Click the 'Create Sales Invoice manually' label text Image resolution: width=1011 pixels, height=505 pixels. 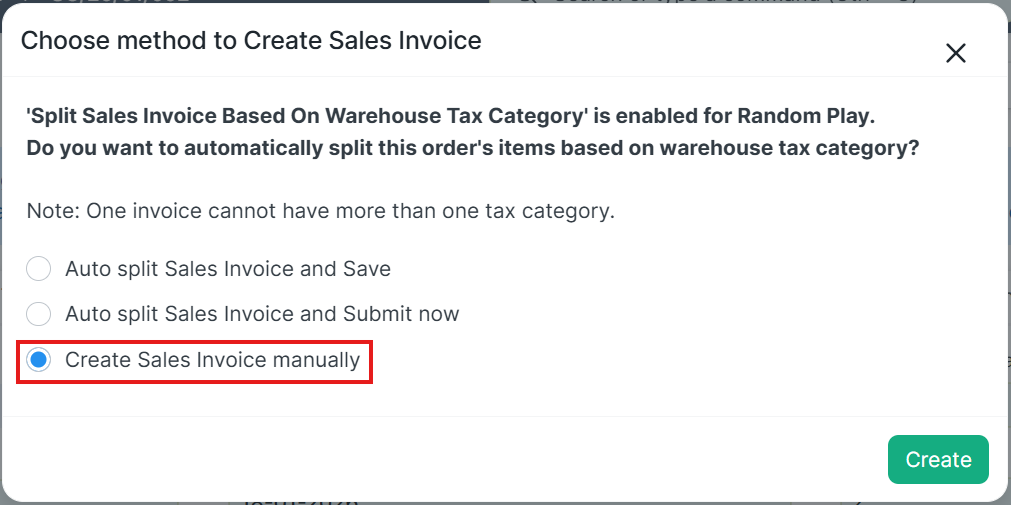click(x=212, y=360)
